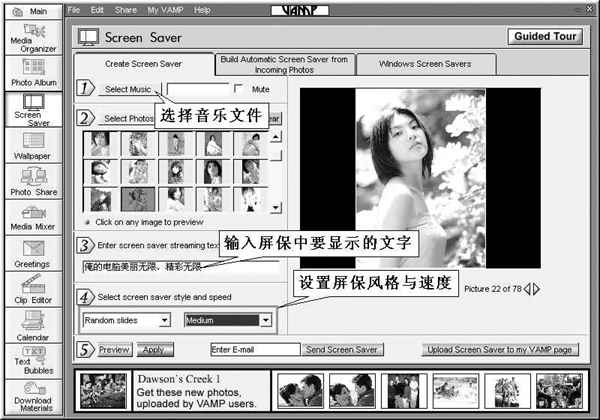Open Clip Editor from sidebar
Screen dimensions: 600x420
pos(33,290)
